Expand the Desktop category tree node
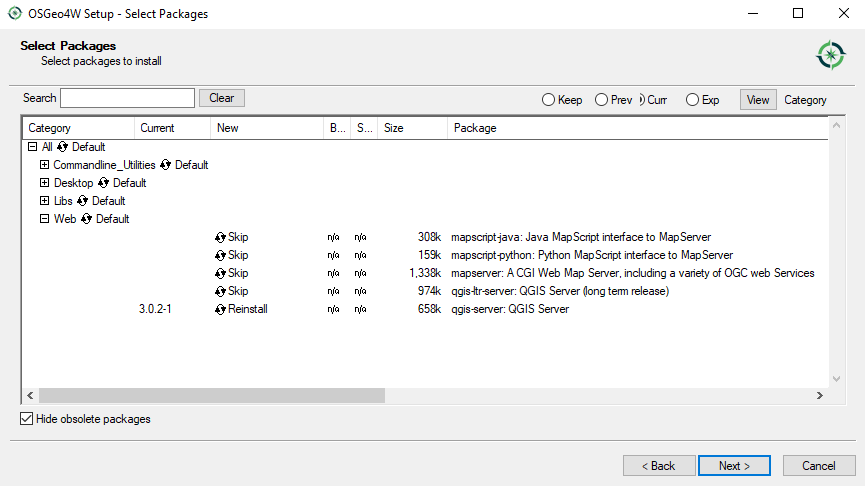This screenshot has height=486, width=865. pos(44,183)
